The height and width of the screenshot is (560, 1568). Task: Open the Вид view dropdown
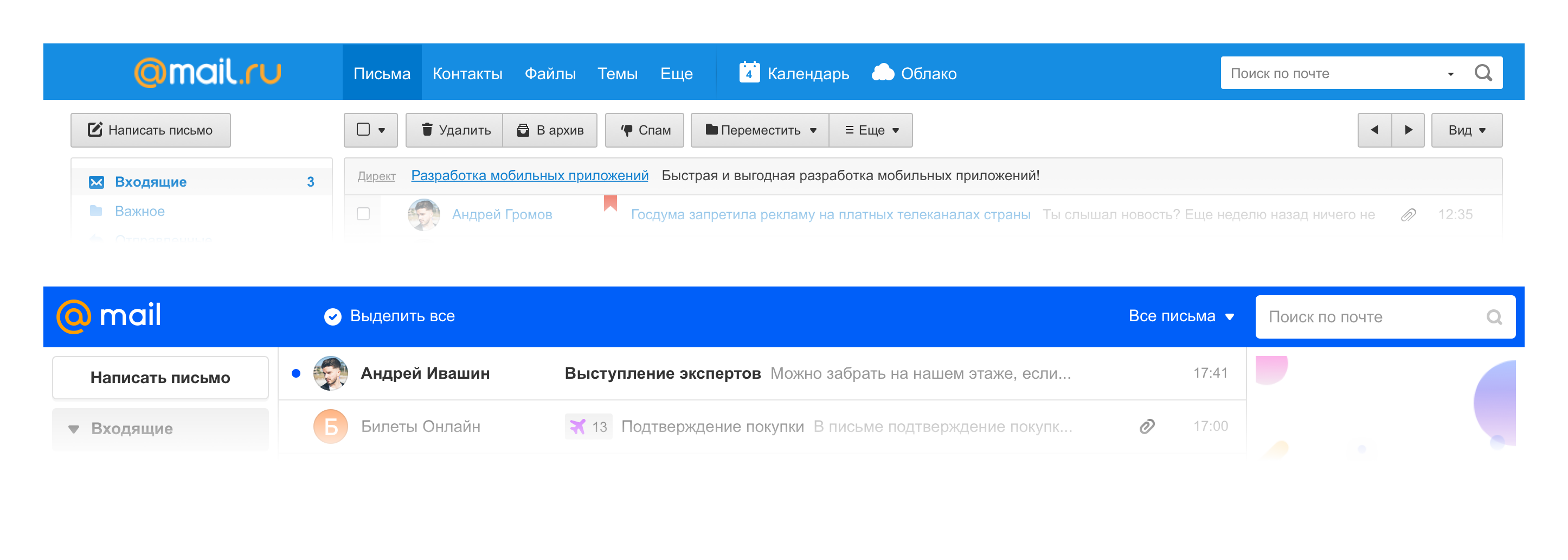[1467, 130]
